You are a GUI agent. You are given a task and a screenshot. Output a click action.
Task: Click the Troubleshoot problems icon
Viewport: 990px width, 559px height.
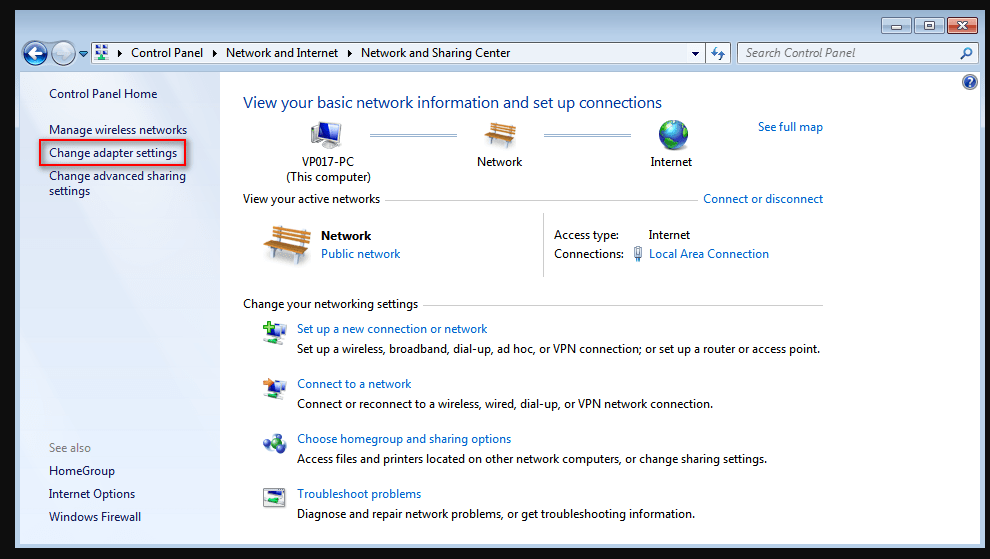click(274, 498)
